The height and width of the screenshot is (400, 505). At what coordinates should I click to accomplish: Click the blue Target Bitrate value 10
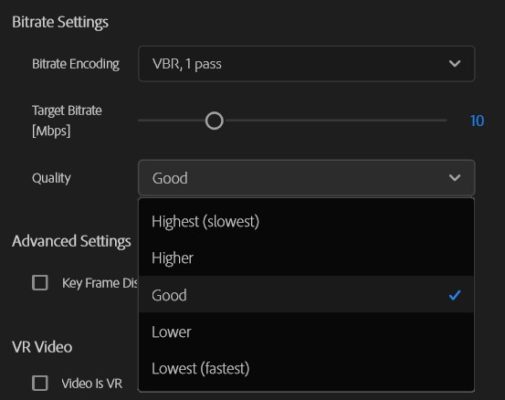click(477, 121)
